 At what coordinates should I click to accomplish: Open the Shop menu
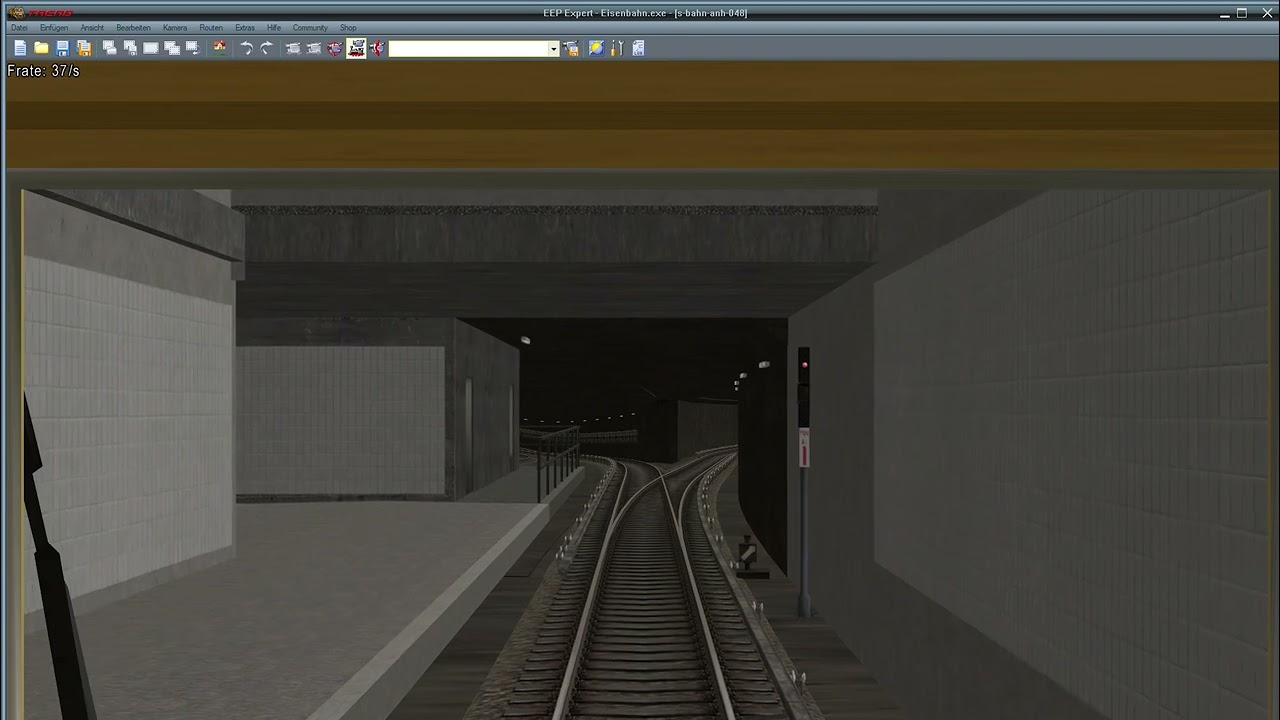click(348, 28)
